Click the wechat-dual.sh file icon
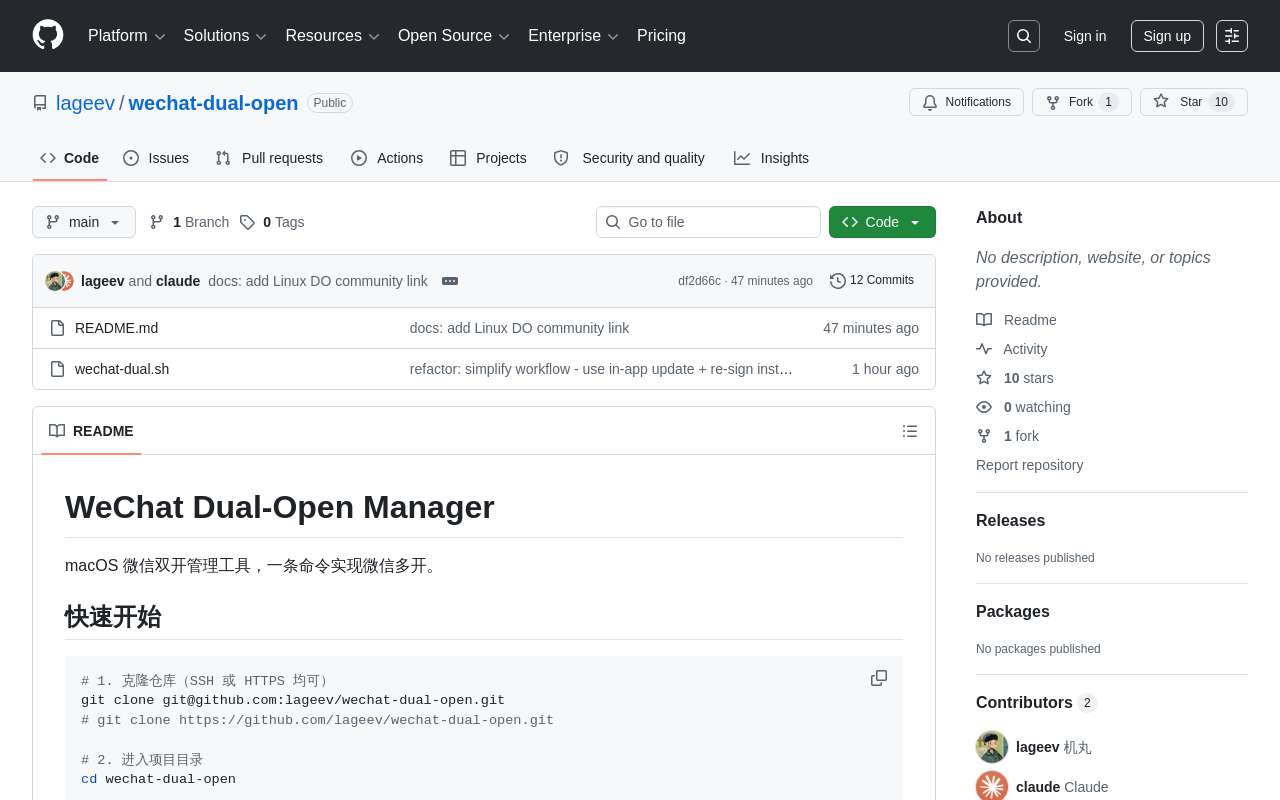 coord(57,369)
